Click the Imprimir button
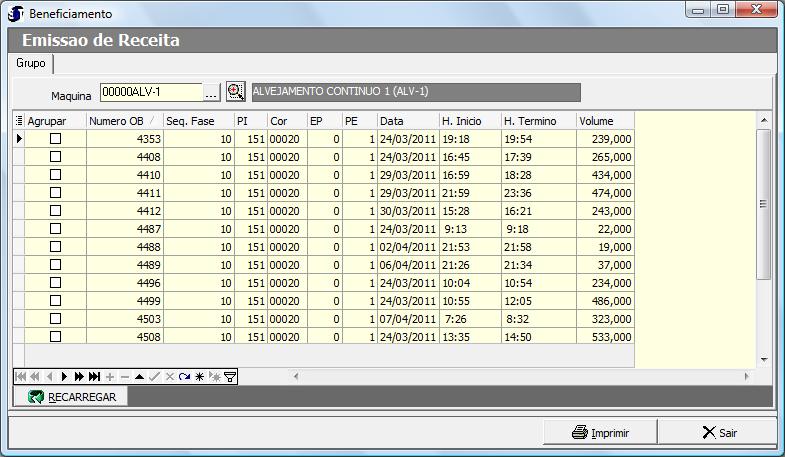Screen dimensions: 785x457 [600, 433]
